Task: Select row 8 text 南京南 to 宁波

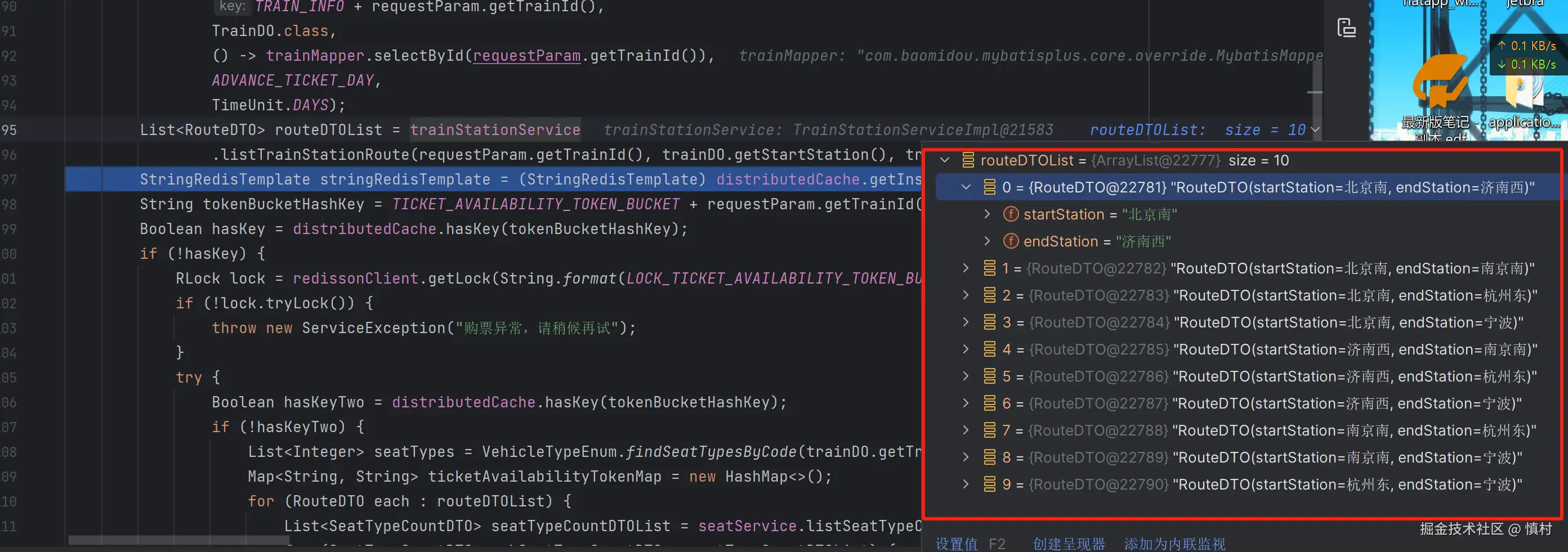Action: coord(1348,457)
